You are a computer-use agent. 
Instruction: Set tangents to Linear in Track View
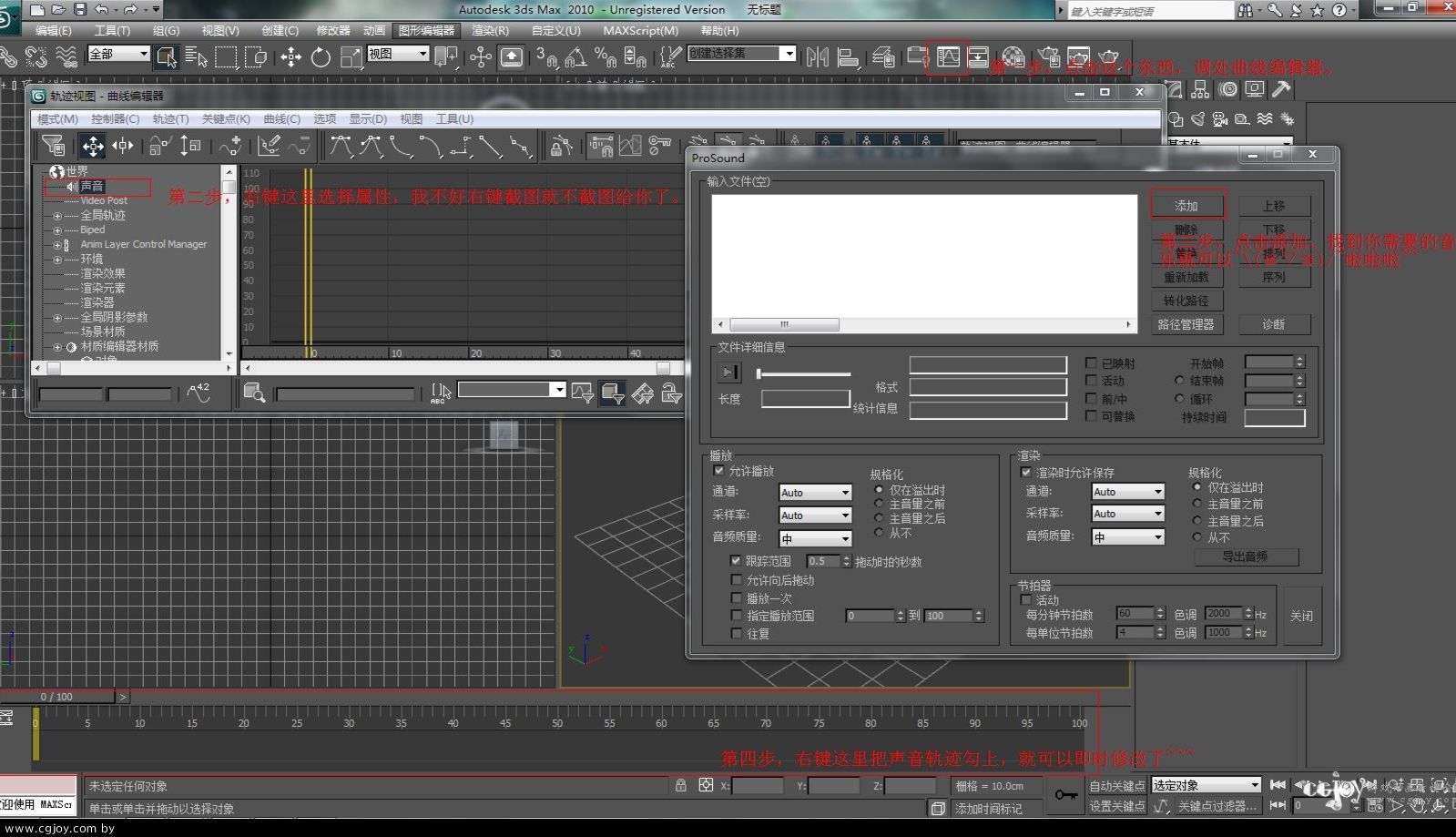(x=491, y=145)
